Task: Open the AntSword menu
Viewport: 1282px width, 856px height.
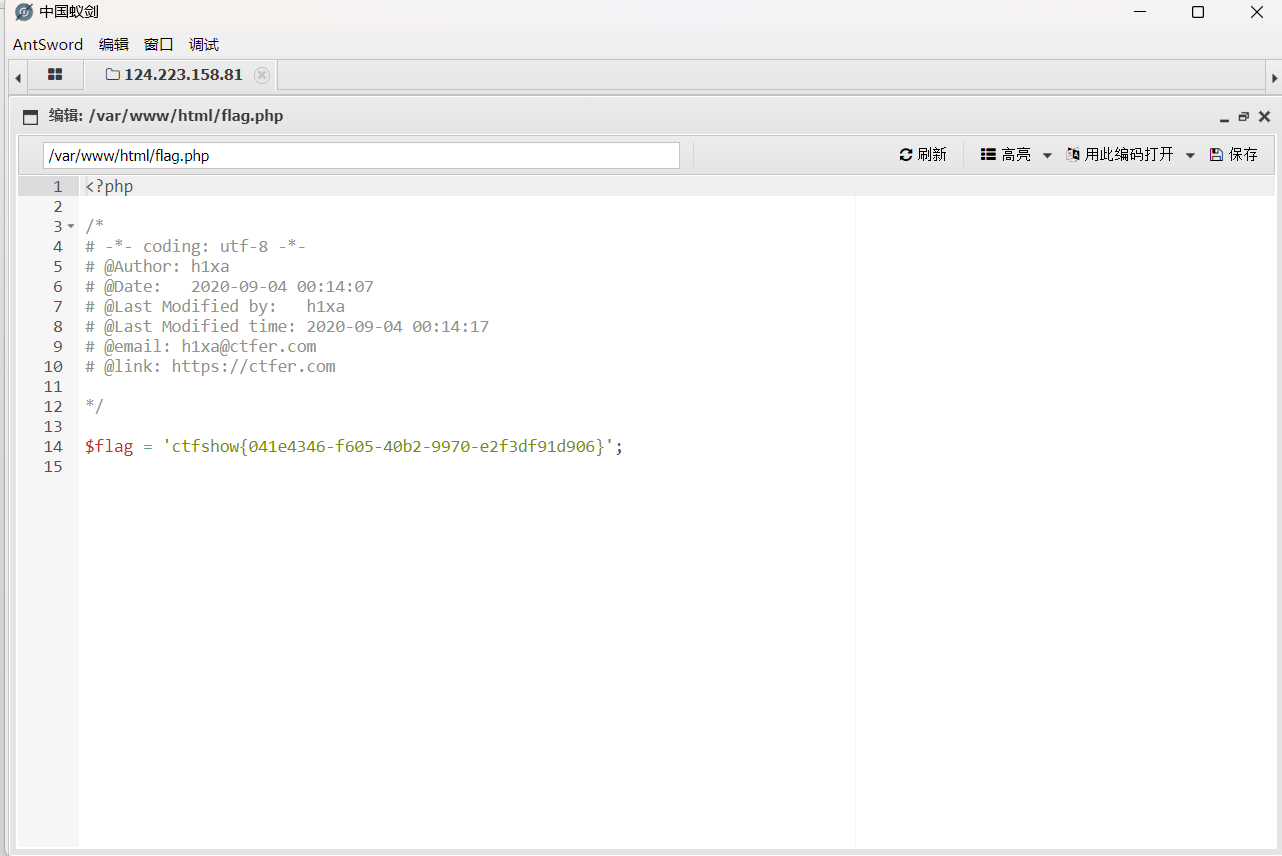Action: coord(48,45)
